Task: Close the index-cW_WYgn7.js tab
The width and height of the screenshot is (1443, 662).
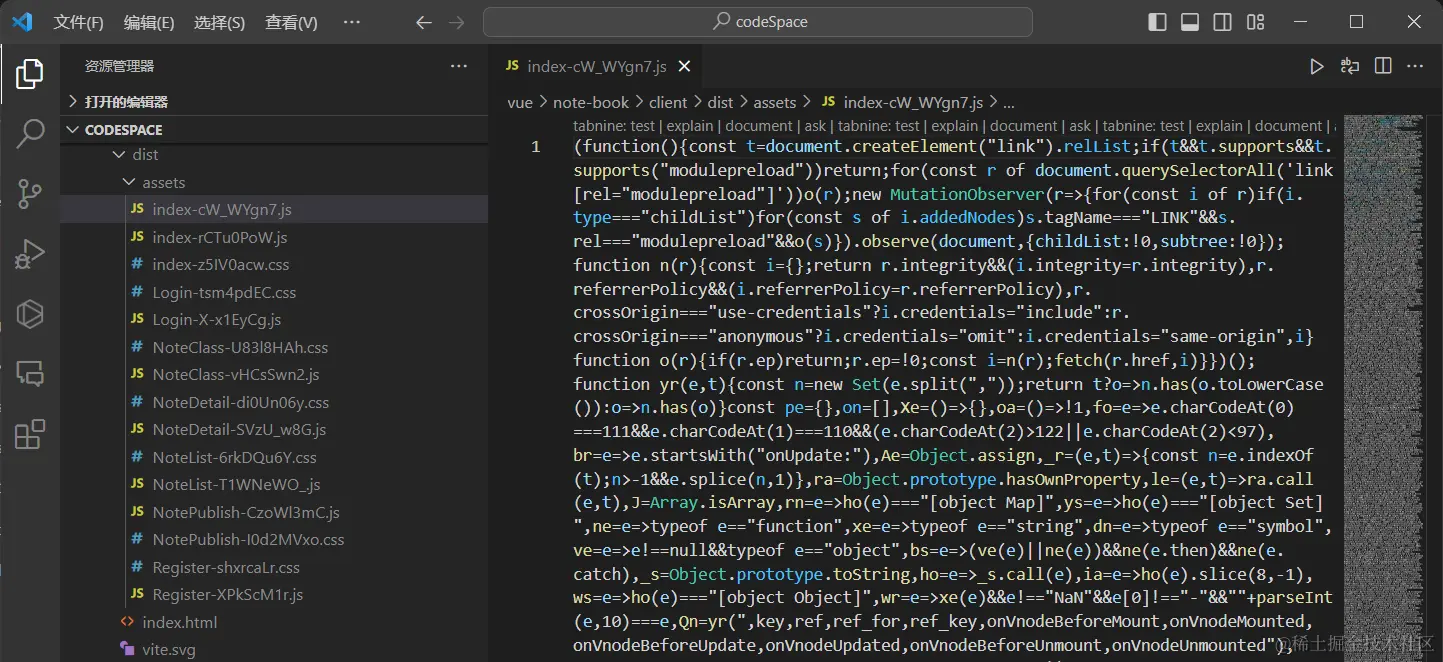Action: [685, 67]
